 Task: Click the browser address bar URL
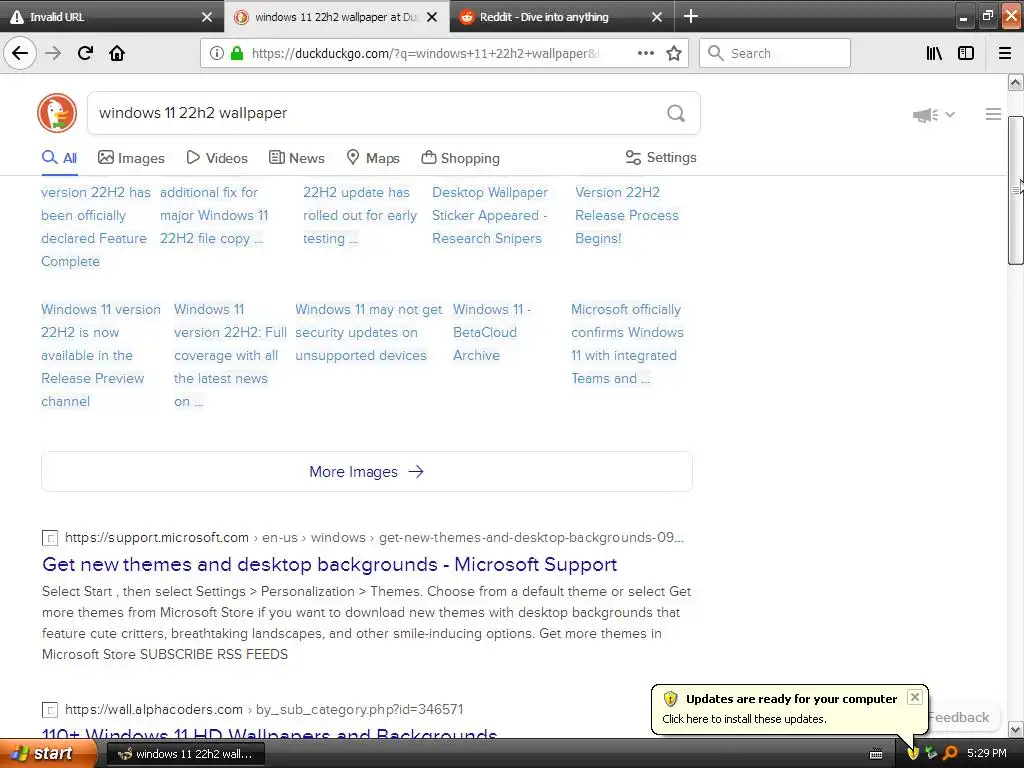pos(424,54)
